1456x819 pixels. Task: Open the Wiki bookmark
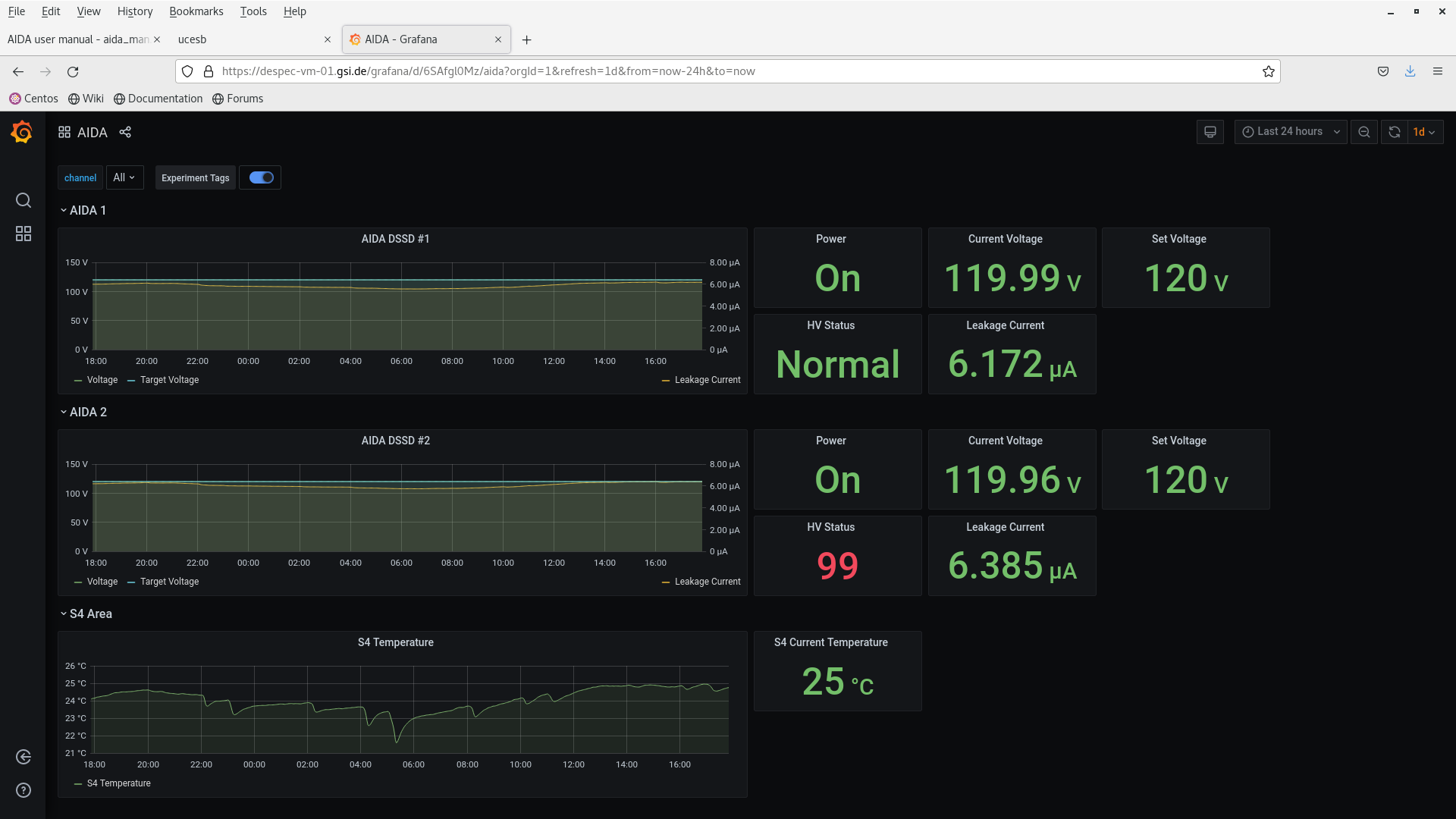86,99
